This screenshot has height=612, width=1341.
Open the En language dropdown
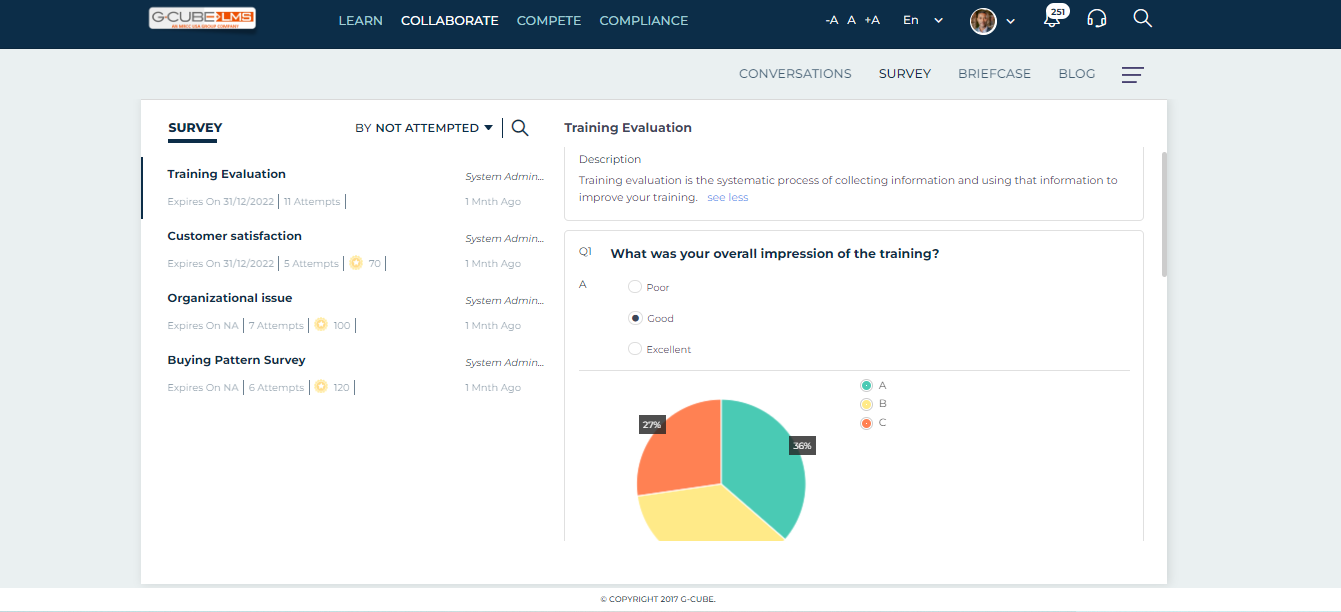pyautogui.click(x=923, y=20)
